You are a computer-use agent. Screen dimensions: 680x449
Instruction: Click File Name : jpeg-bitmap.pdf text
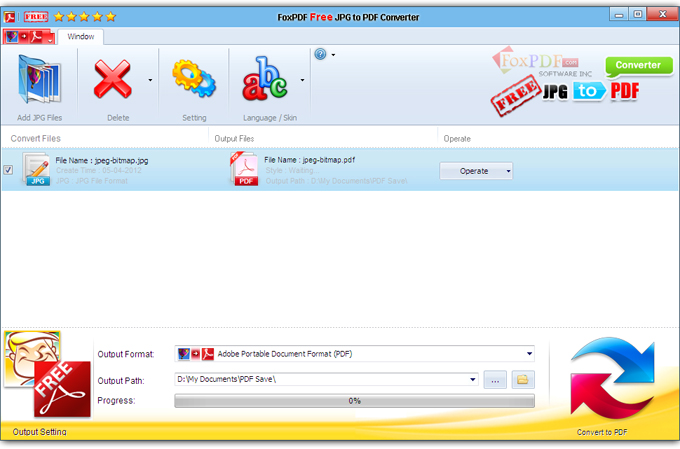coord(310,160)
